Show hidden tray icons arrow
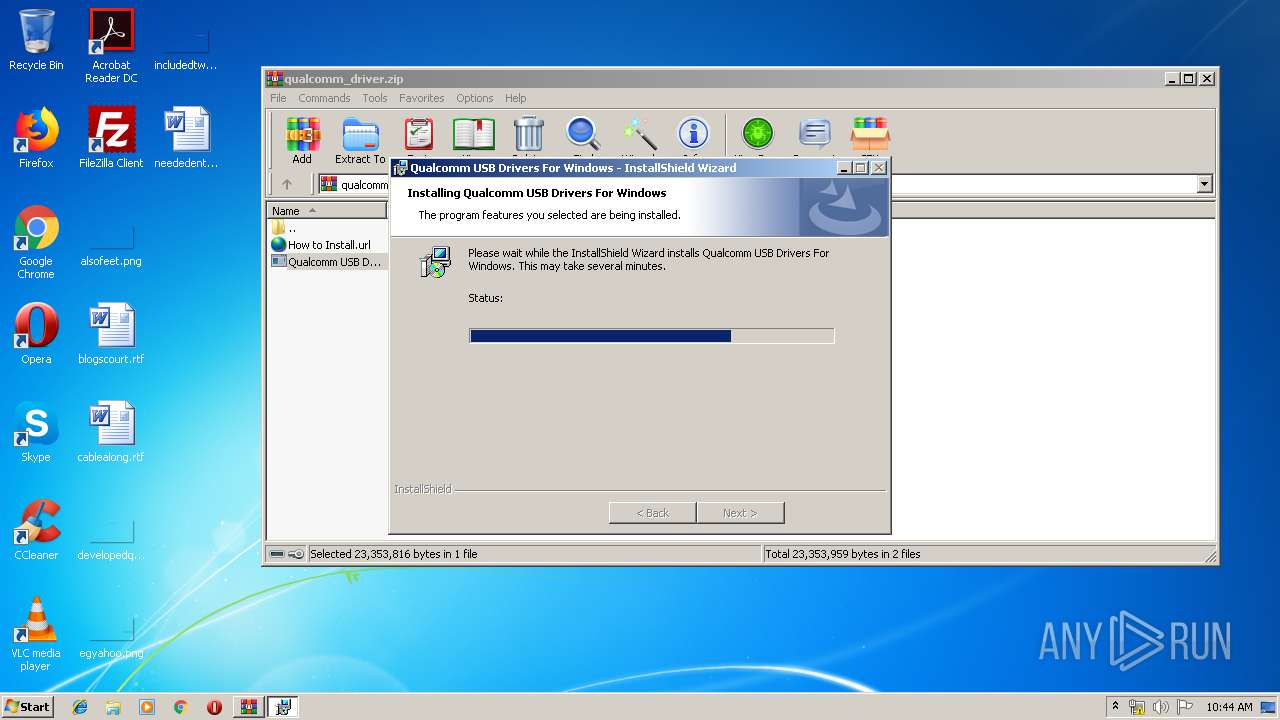The width and height of the screenshot is (1280, 720). (1116, 707)
